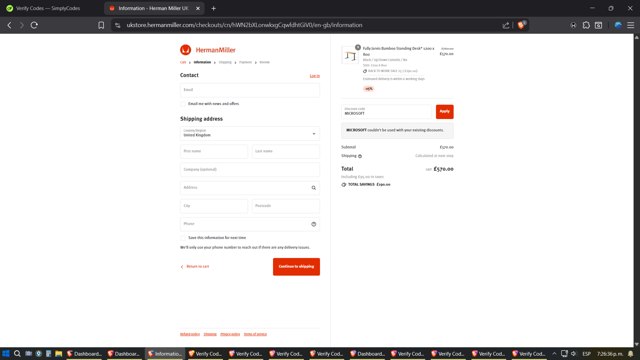Check 'Email me with news and offers'

pos(183,104)
